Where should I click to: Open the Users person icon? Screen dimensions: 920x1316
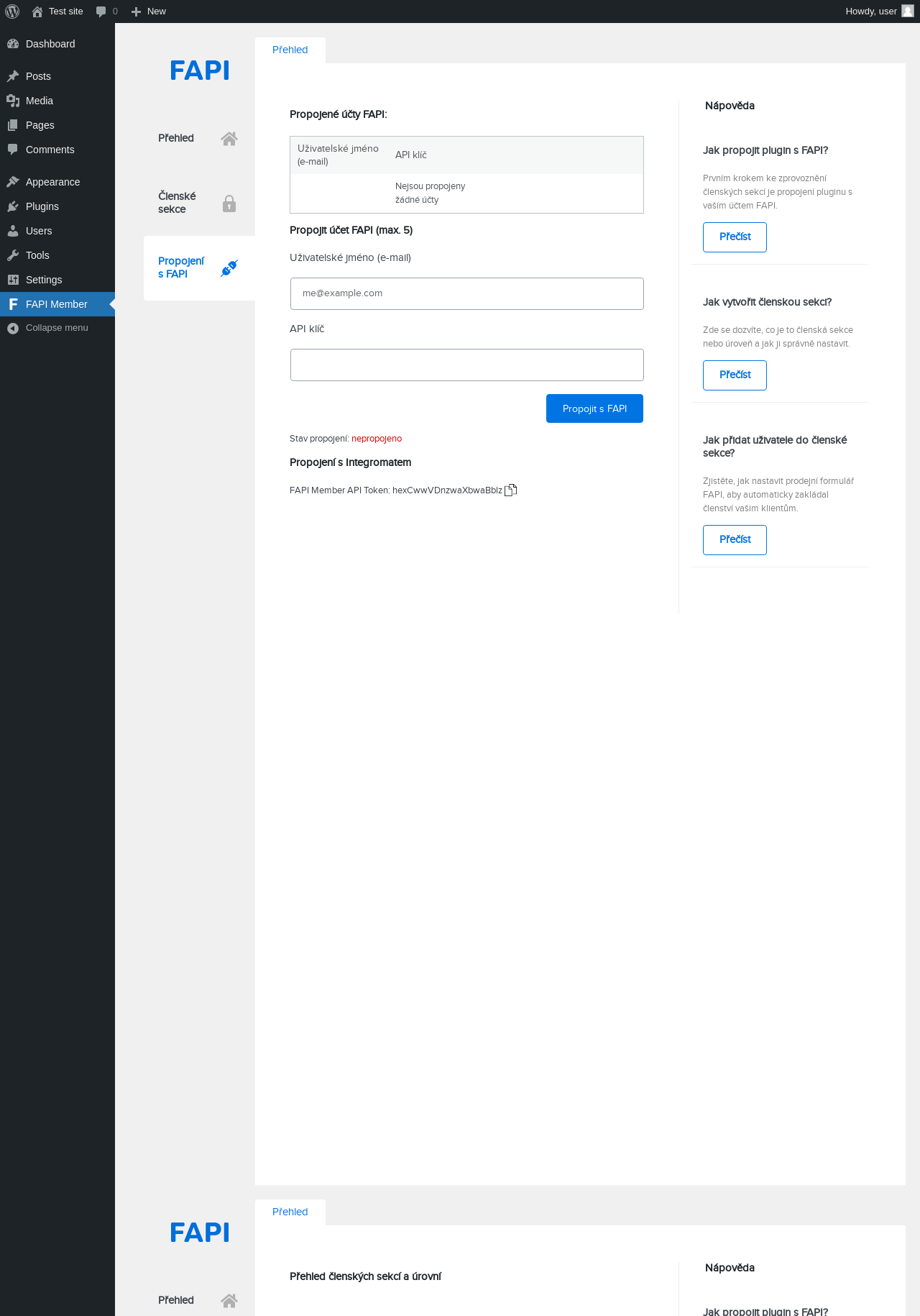point(13,231)
